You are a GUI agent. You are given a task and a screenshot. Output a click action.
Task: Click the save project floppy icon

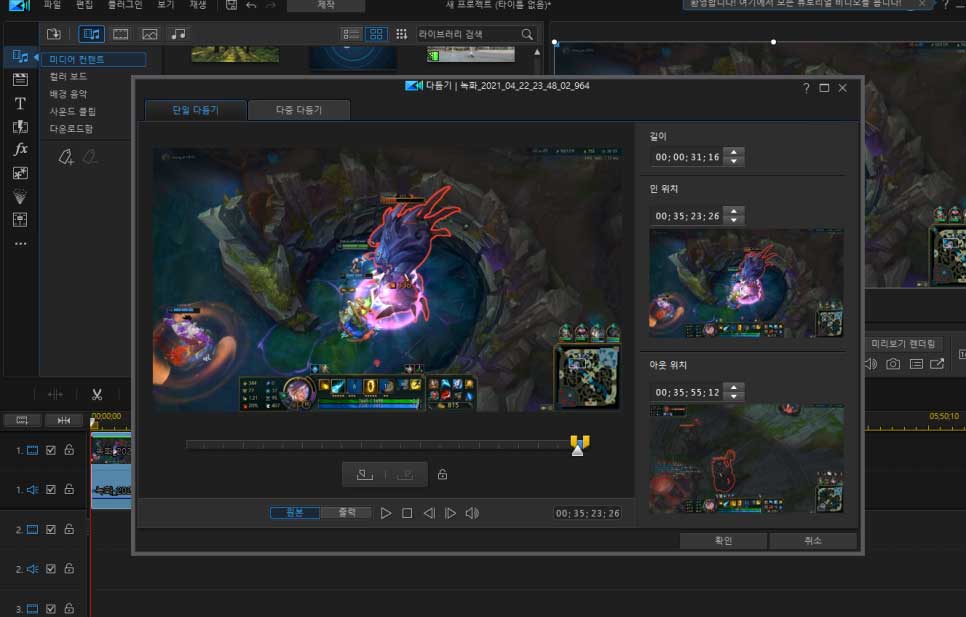[x=231, y=5]
